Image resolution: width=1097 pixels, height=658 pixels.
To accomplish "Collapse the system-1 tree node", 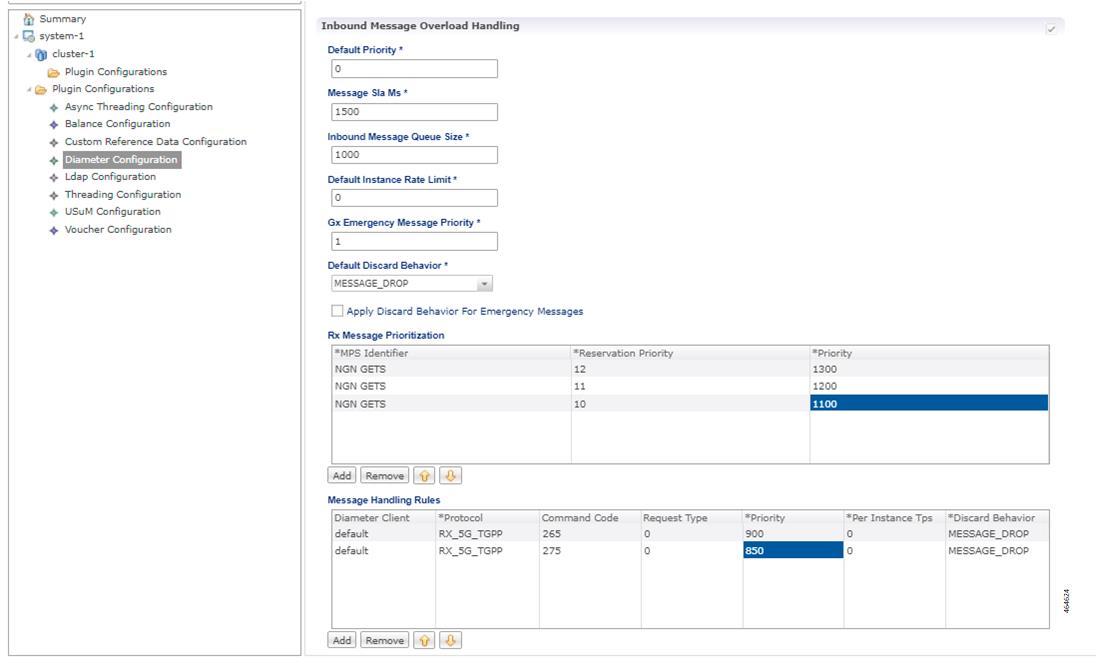I will tap(16, 36).
